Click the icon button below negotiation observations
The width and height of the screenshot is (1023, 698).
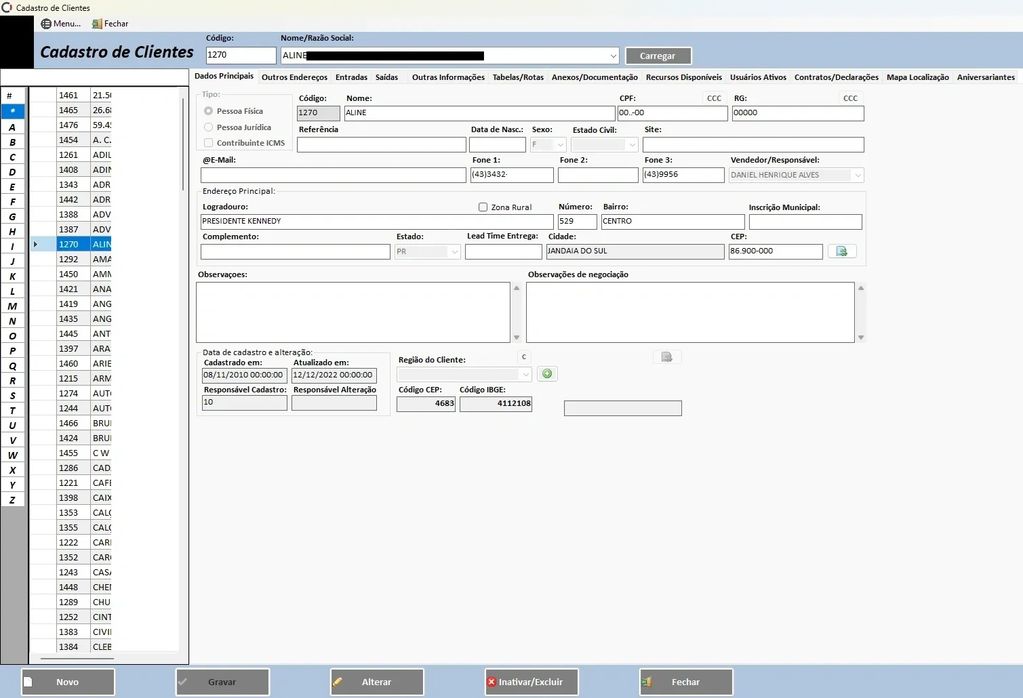667,357
